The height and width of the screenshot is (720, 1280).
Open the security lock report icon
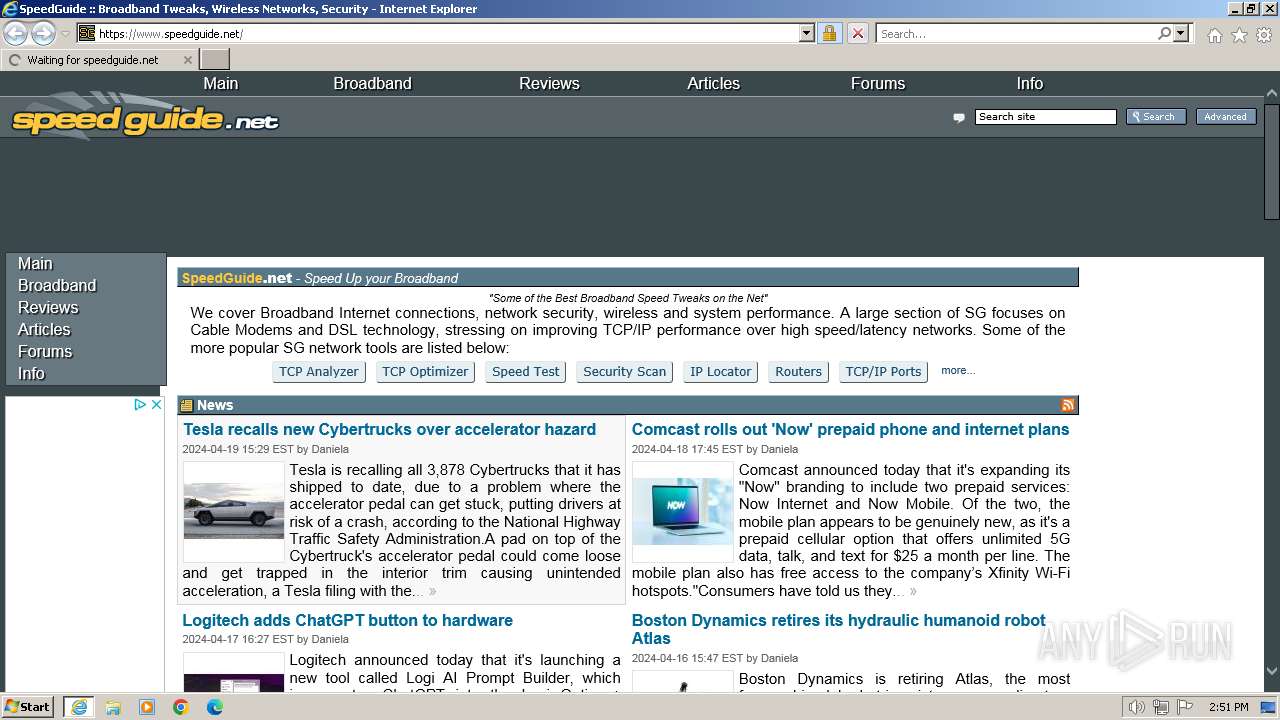829,33
